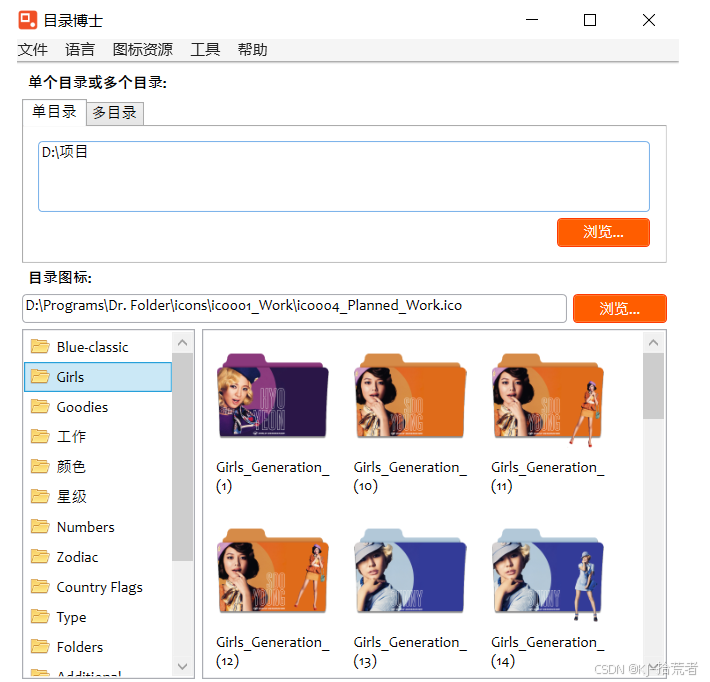Switch to the 多目录 tab
This screenshot has height=682, width=710.
115,113
